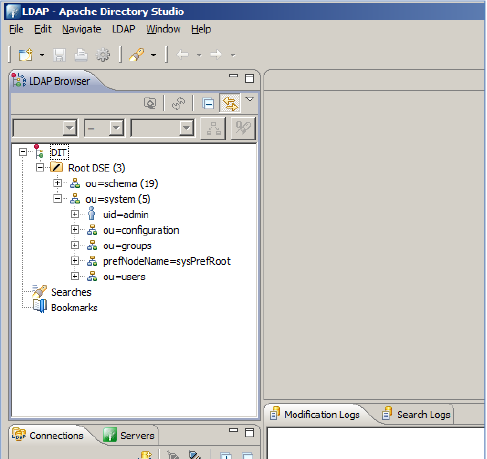Select the Searches node
The height and width of the screenshot is (459, 487).
point(71,292)
